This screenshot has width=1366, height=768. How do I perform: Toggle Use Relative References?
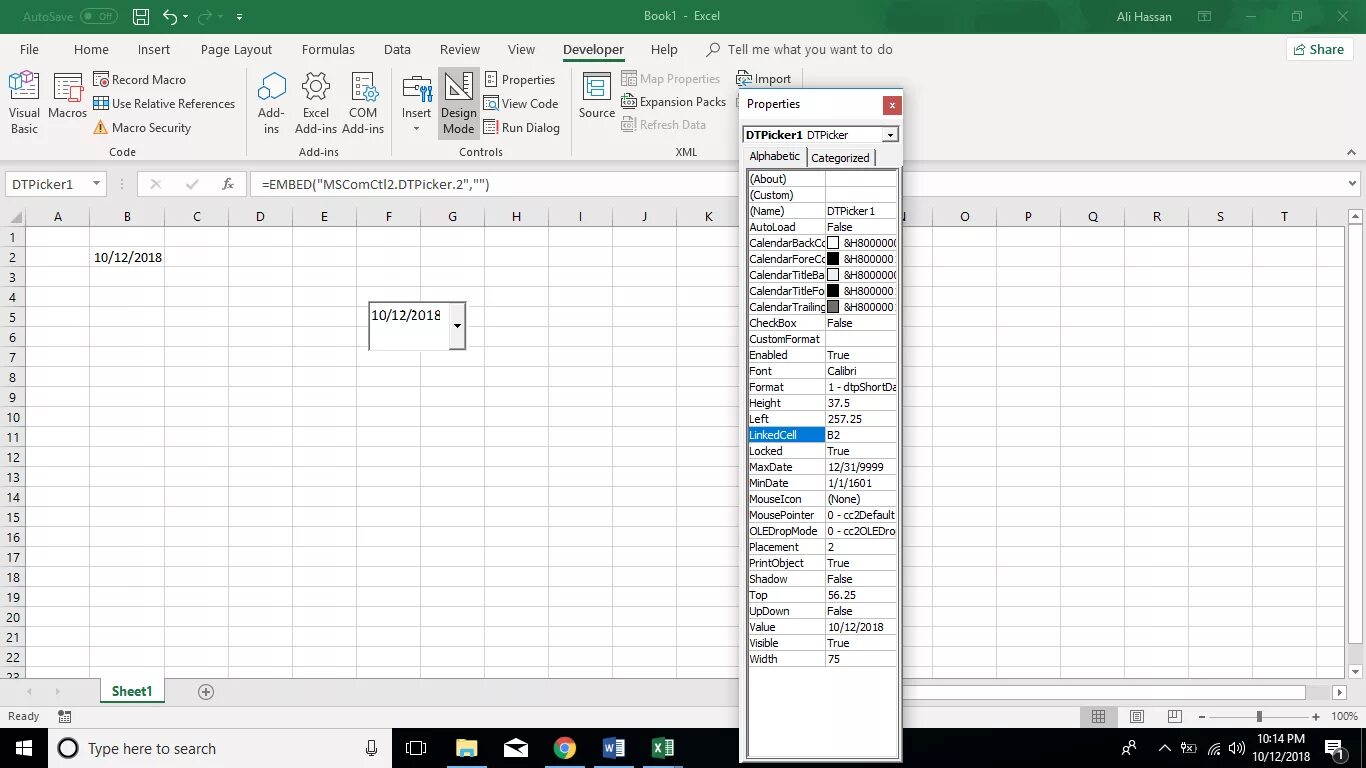(x=164, y=104)
